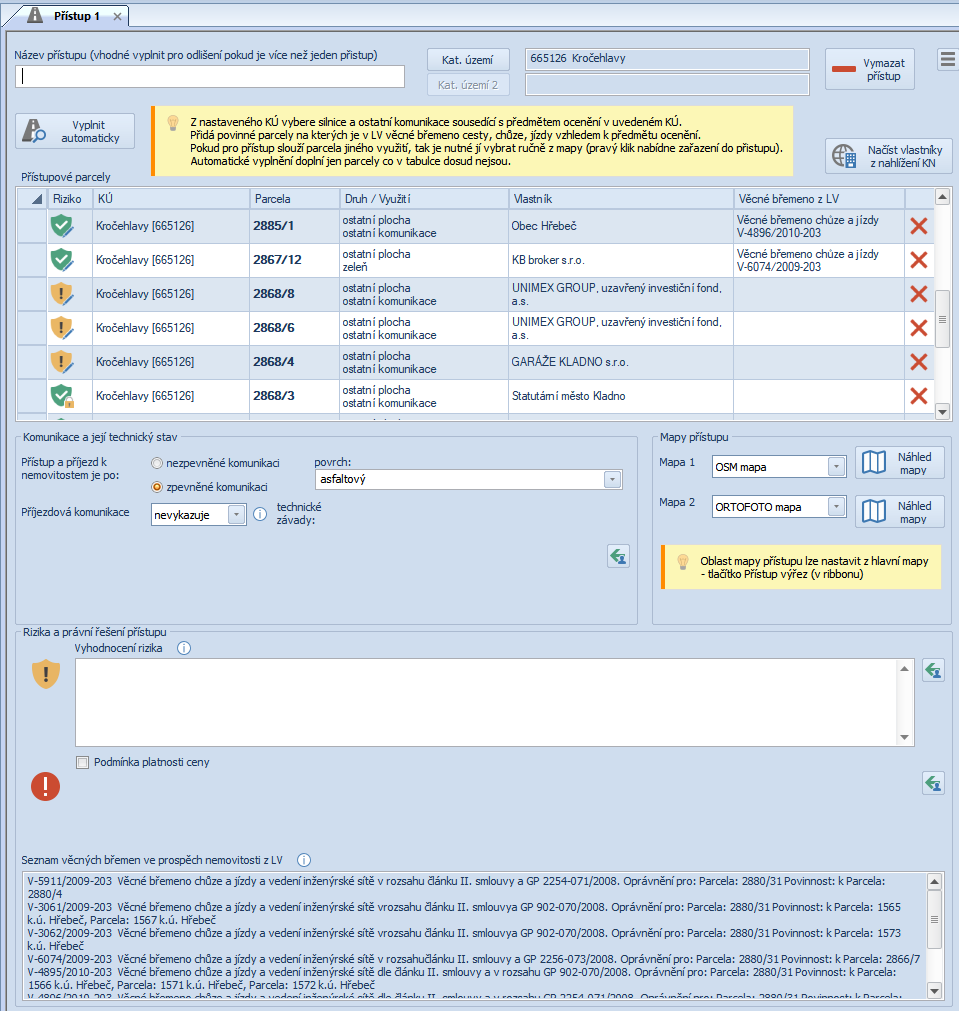The height and width of the screenshot is (1011, 959).
Task: Focus the Název přístupu input field
Action: tap(210, 77)
